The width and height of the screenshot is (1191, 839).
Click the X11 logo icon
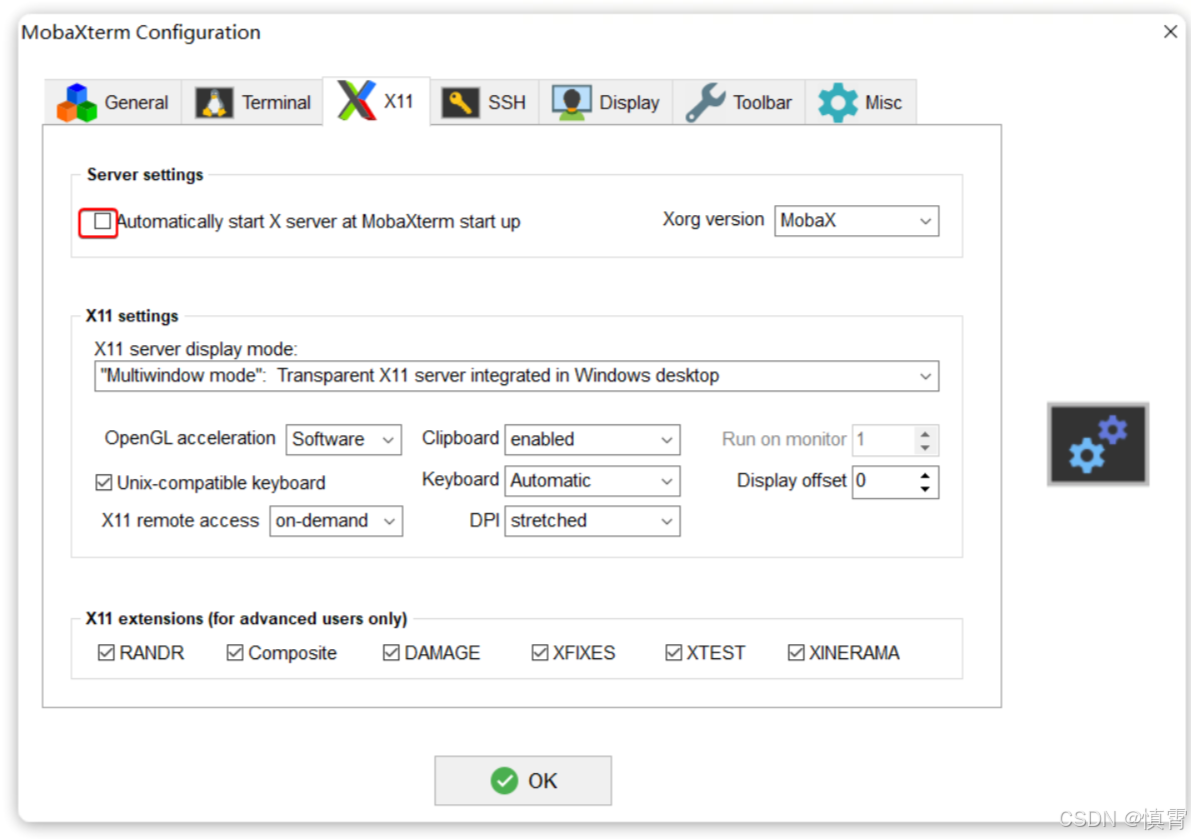pos(356,101)
